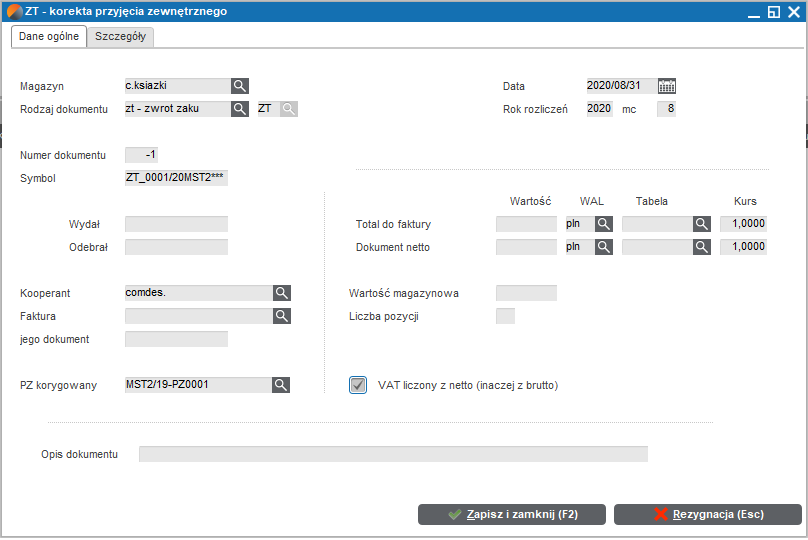Open PZ korygowany lookup magnifier icon
808x540 pixels.
point(280,385)
